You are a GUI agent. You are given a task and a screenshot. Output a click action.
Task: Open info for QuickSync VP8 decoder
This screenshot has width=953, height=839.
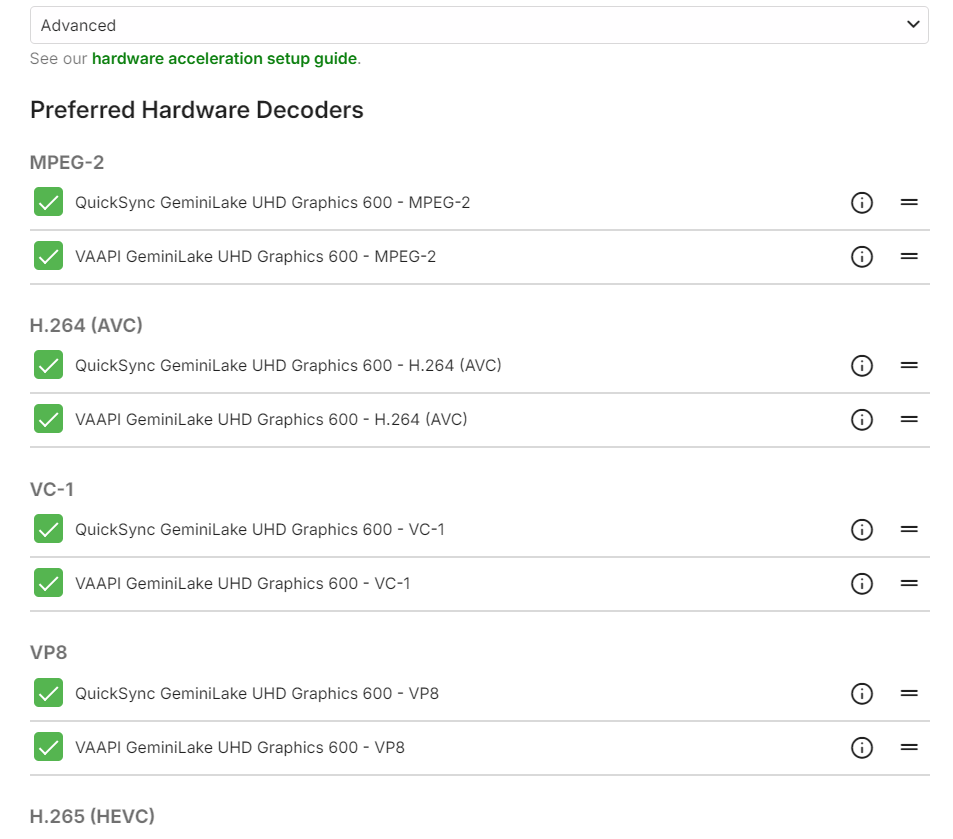click(862, 694)
